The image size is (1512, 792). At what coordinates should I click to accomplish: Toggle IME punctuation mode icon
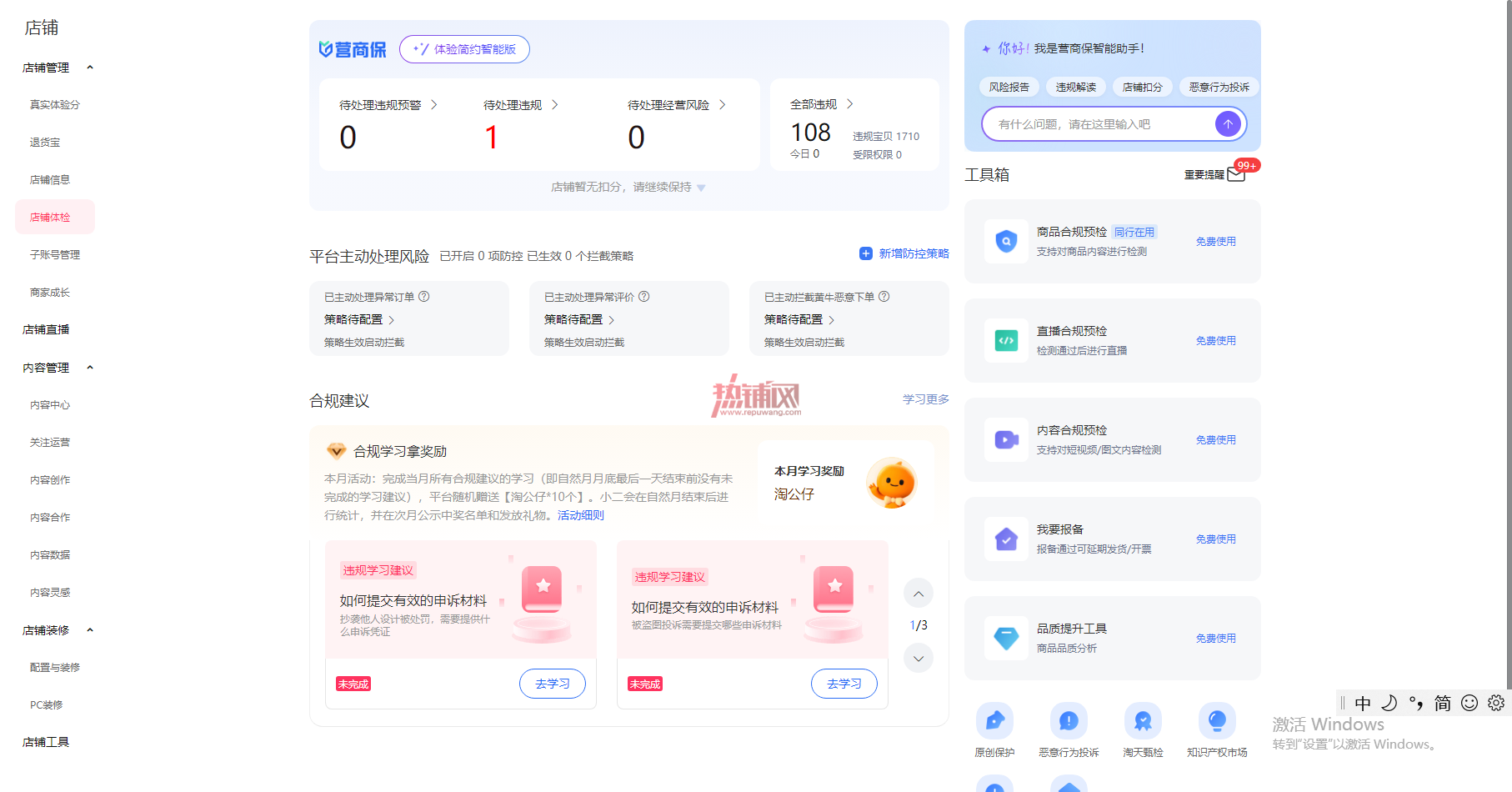(x=1416, y=703)
